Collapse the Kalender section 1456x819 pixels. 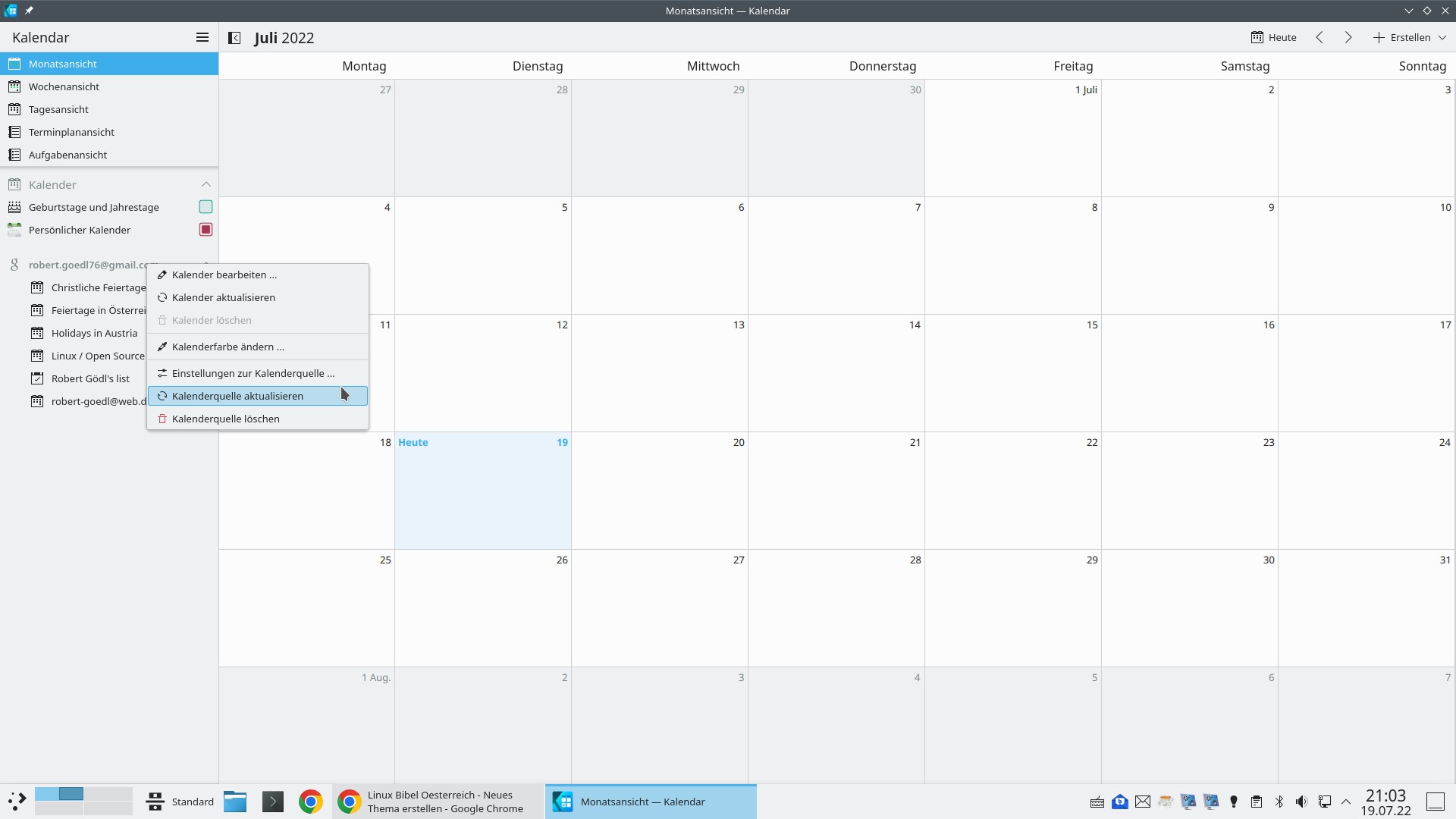click(206, 184)
